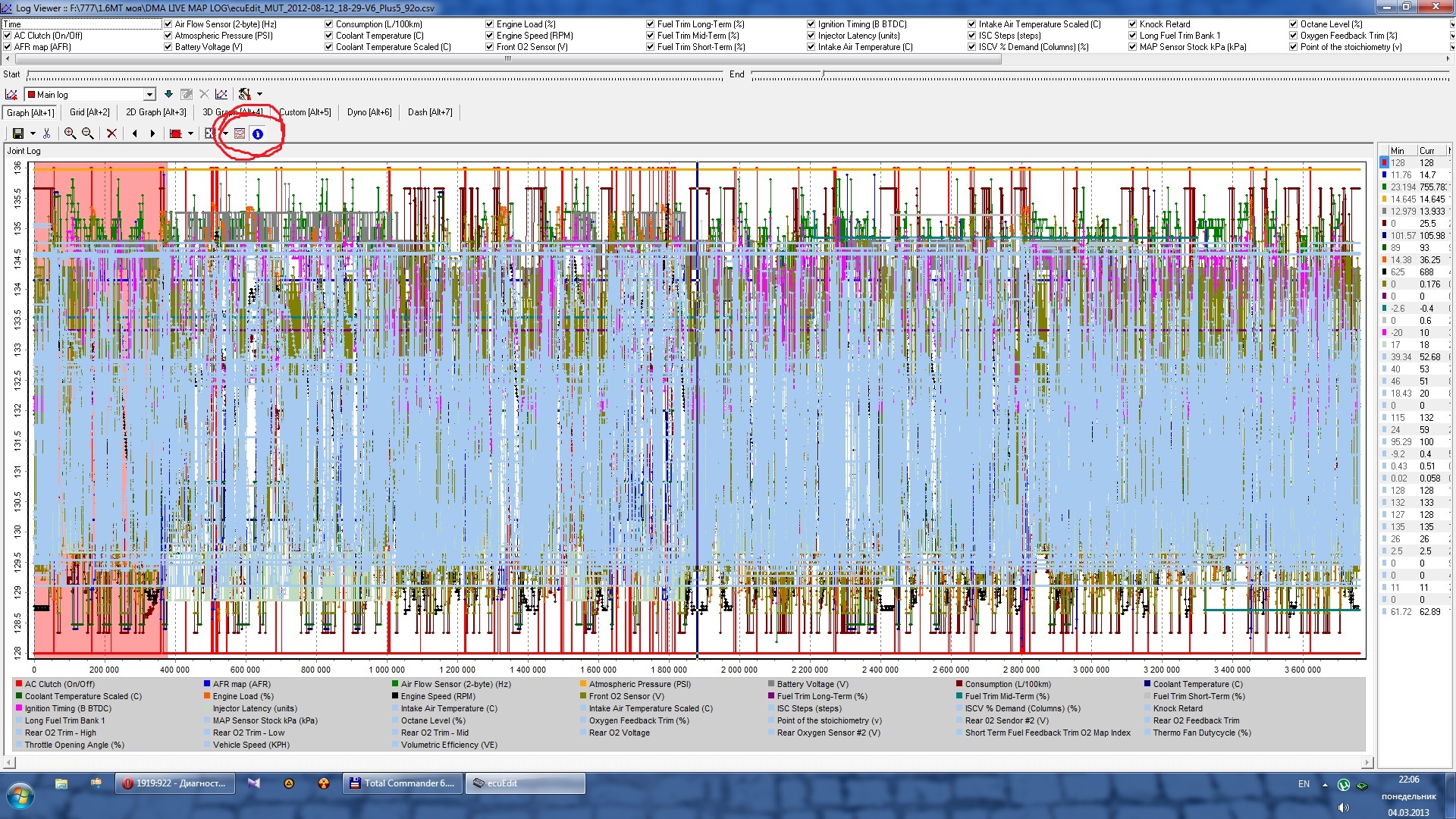Click Engine Load (%) legend entry
The width and height of the screenshot is (1456, 819).
243,696
